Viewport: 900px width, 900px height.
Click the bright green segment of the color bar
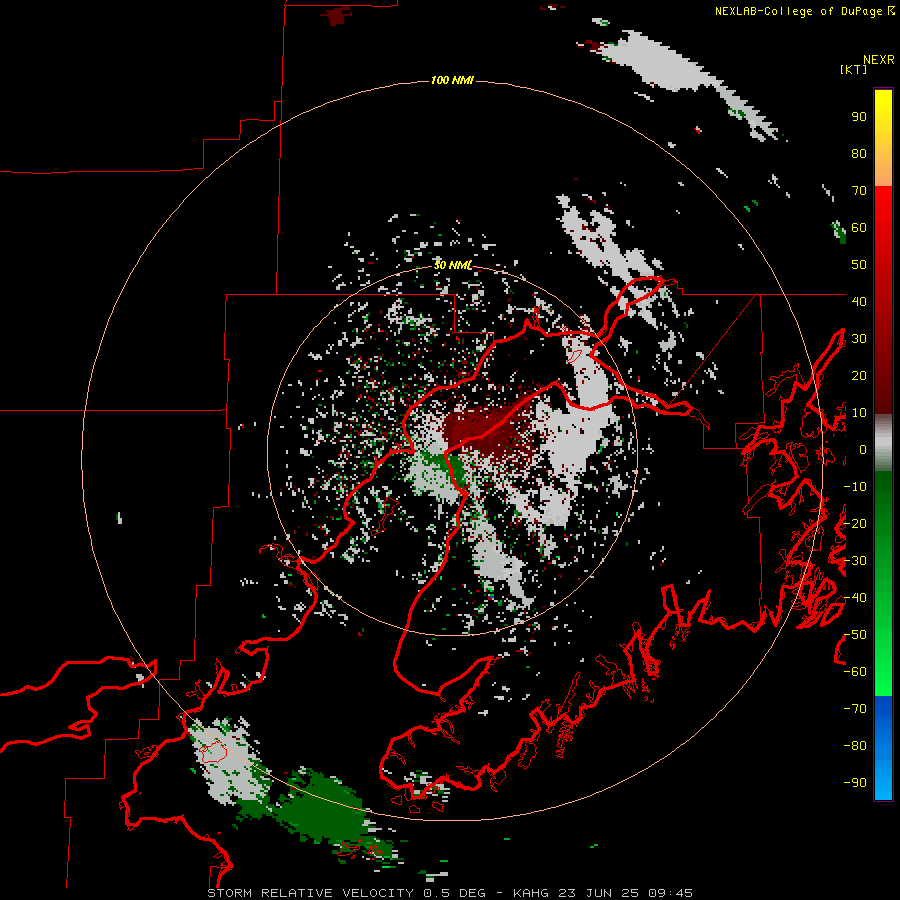coord(883,660)
